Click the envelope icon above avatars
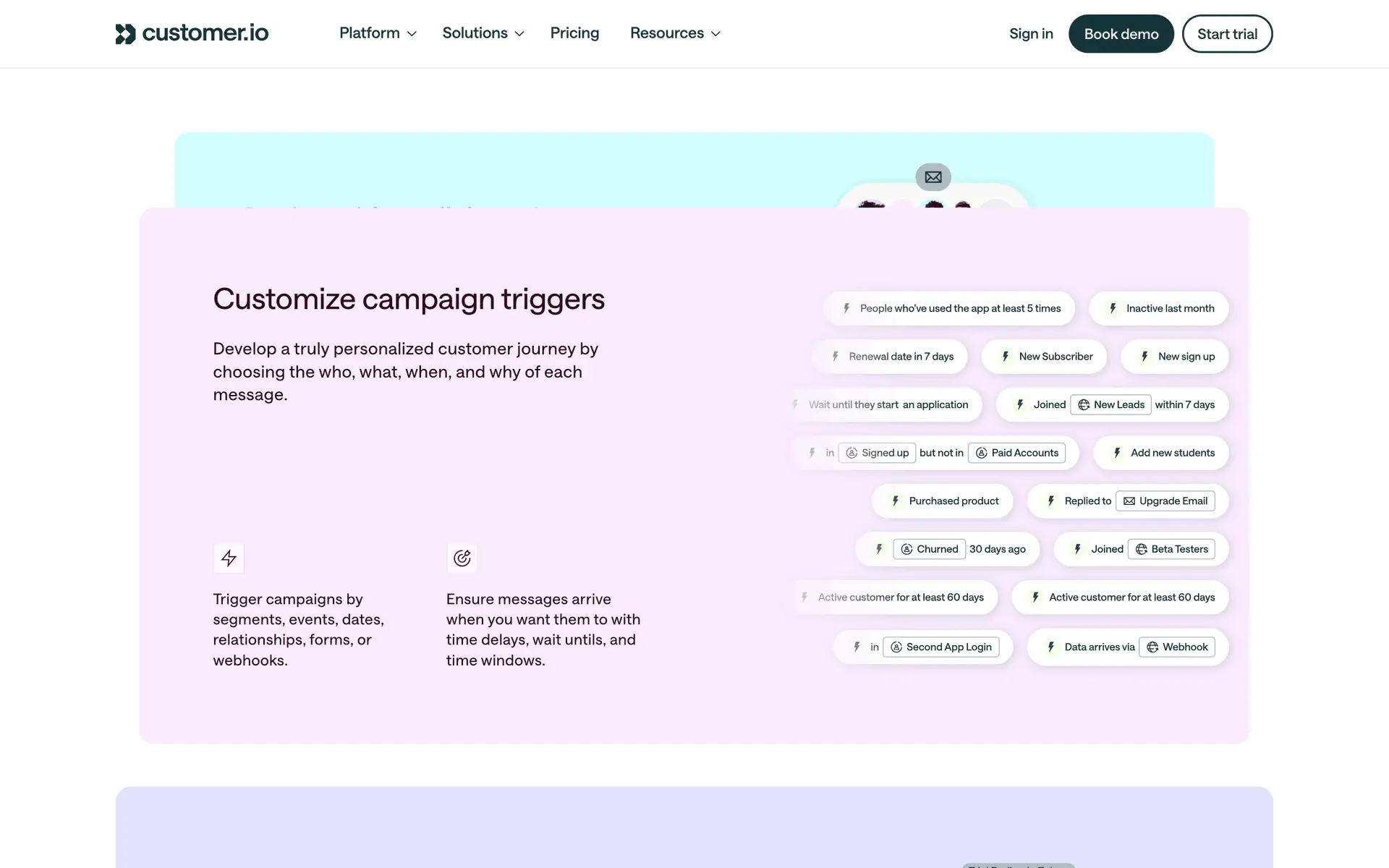 pyautogui.click(x=933, y=177)
